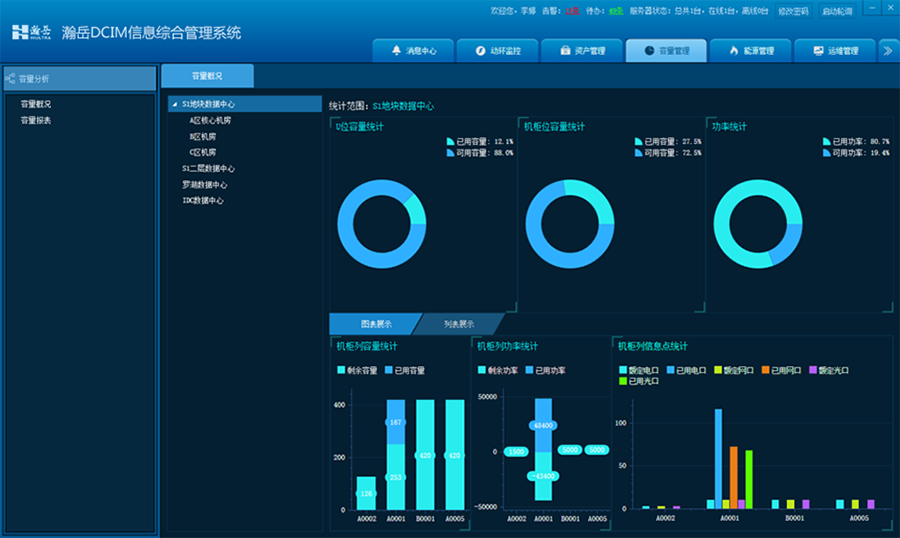The image size is (900, 538).
Task: Click the 启动轮询 button
Action: [838, 11]
